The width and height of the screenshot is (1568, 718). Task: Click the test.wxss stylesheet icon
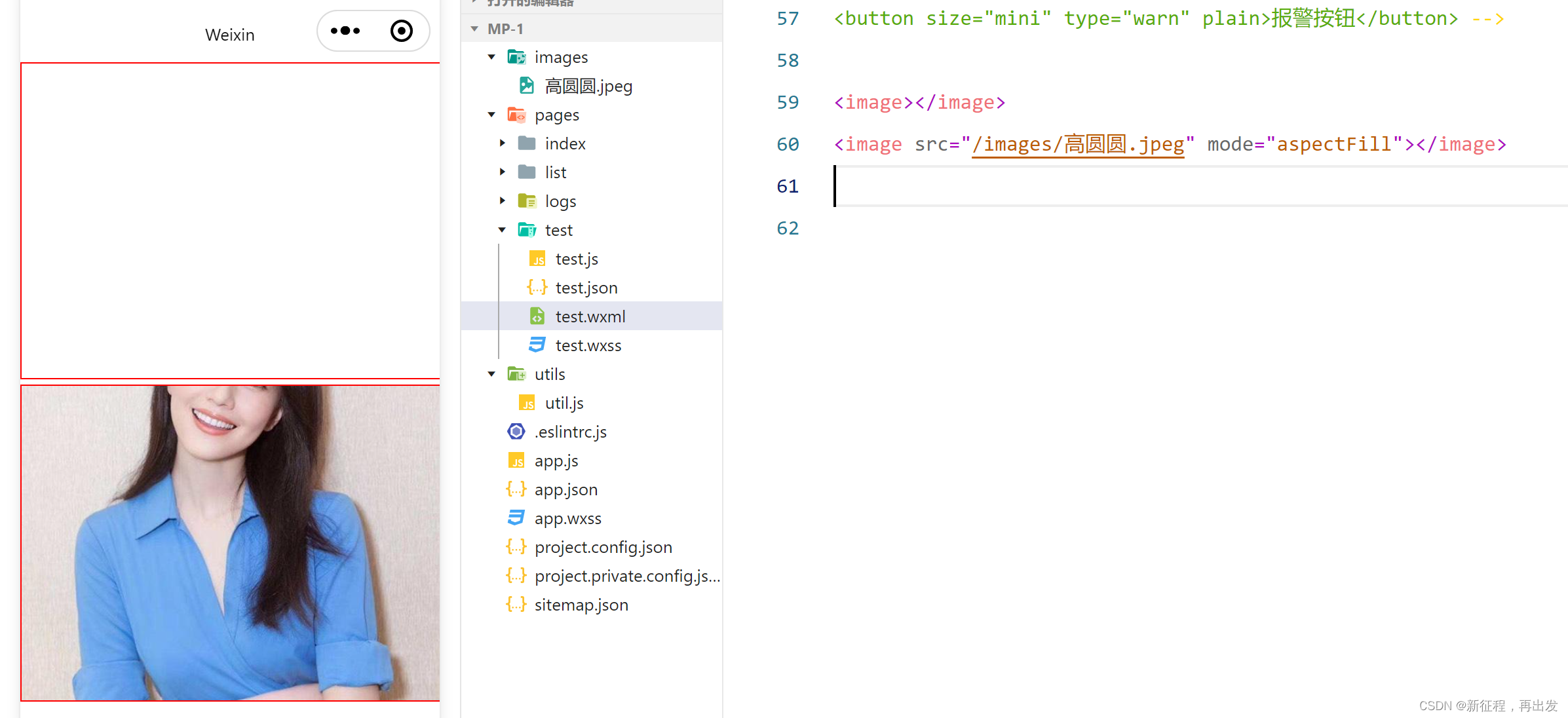pyautogui.click(x=537, y=345)
